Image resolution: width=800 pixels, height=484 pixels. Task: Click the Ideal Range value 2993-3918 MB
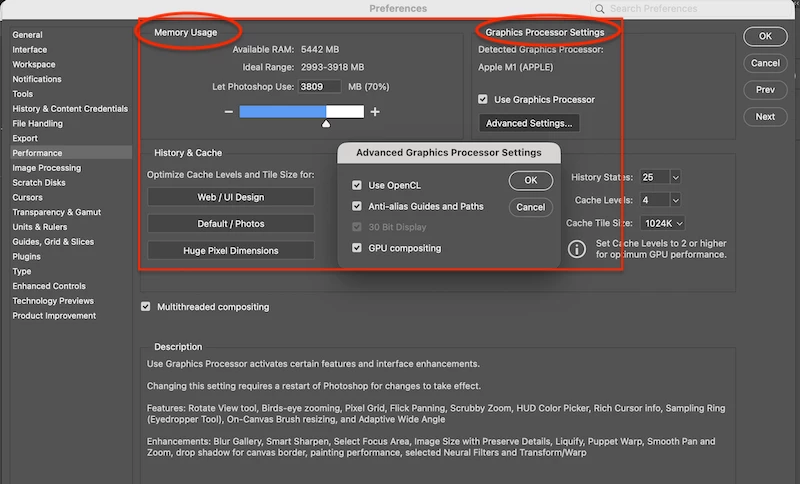point(333,67)
